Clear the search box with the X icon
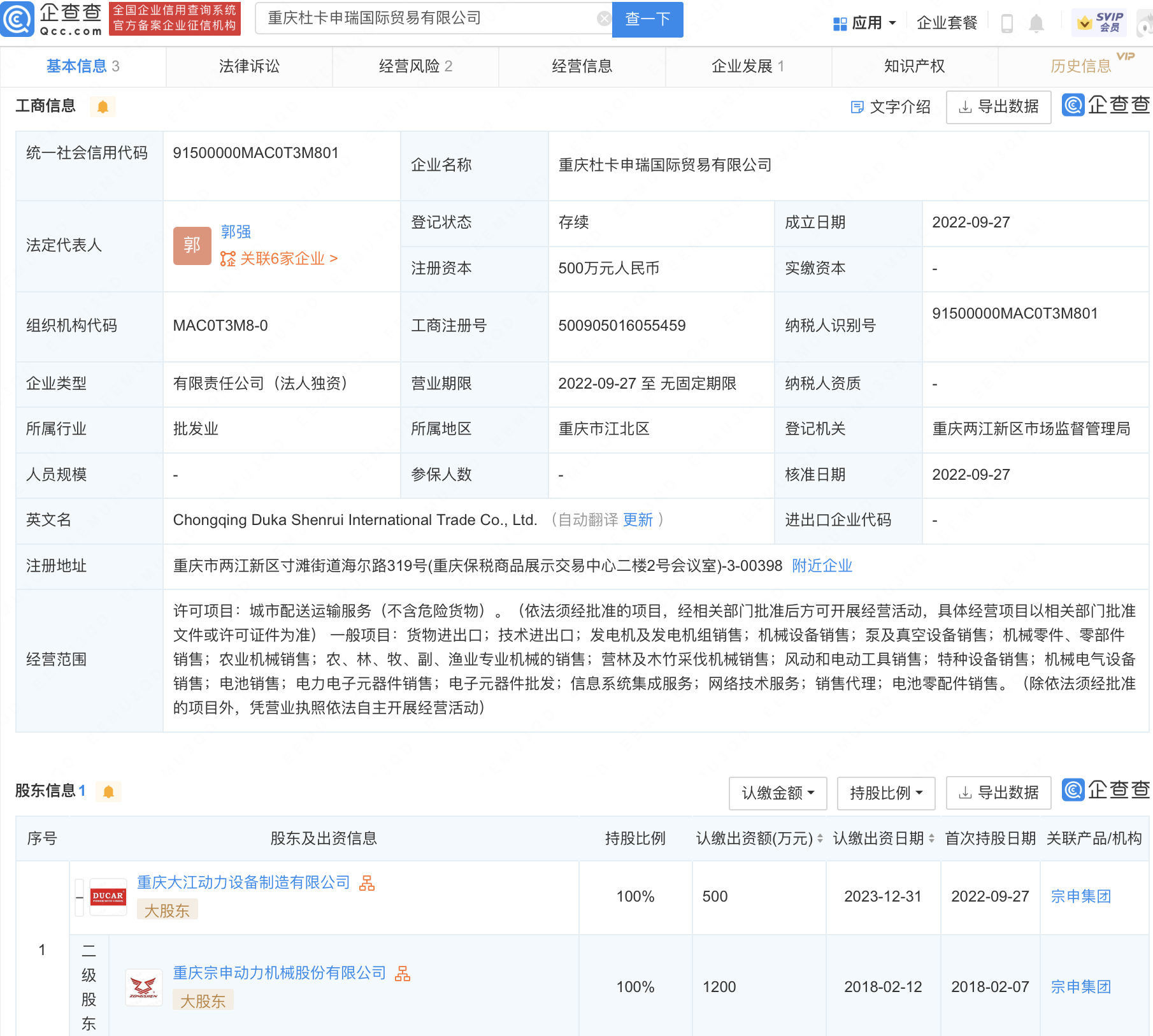1153x1036 pixels. pyautogui.click(x=603, y=19)
